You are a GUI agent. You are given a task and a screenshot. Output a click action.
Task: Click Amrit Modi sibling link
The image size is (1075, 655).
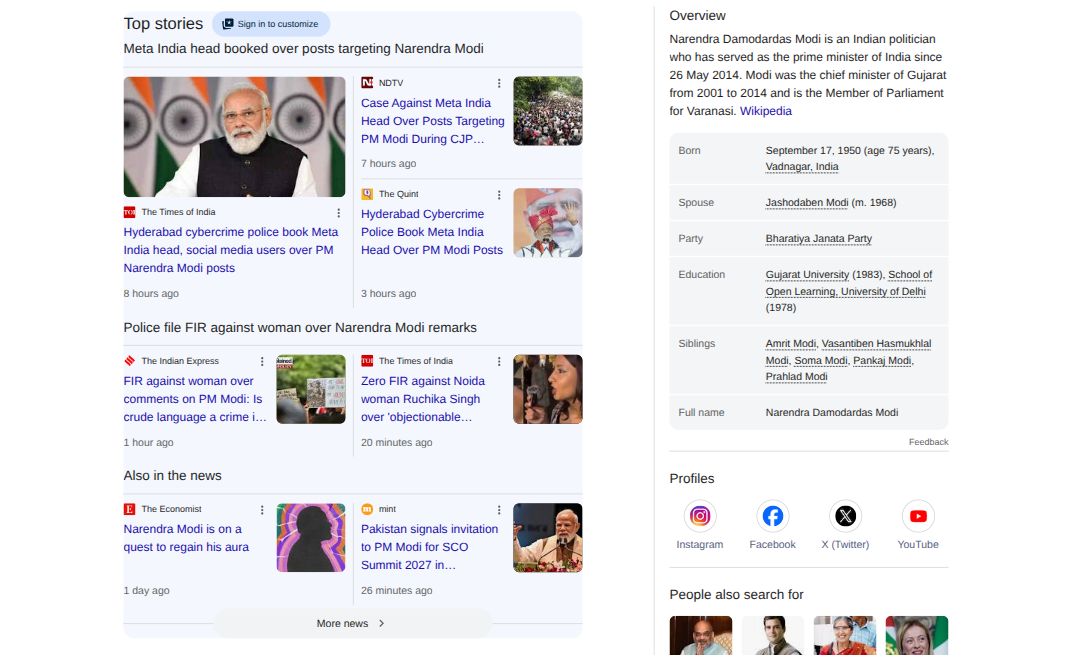click(x=790, y=344)
